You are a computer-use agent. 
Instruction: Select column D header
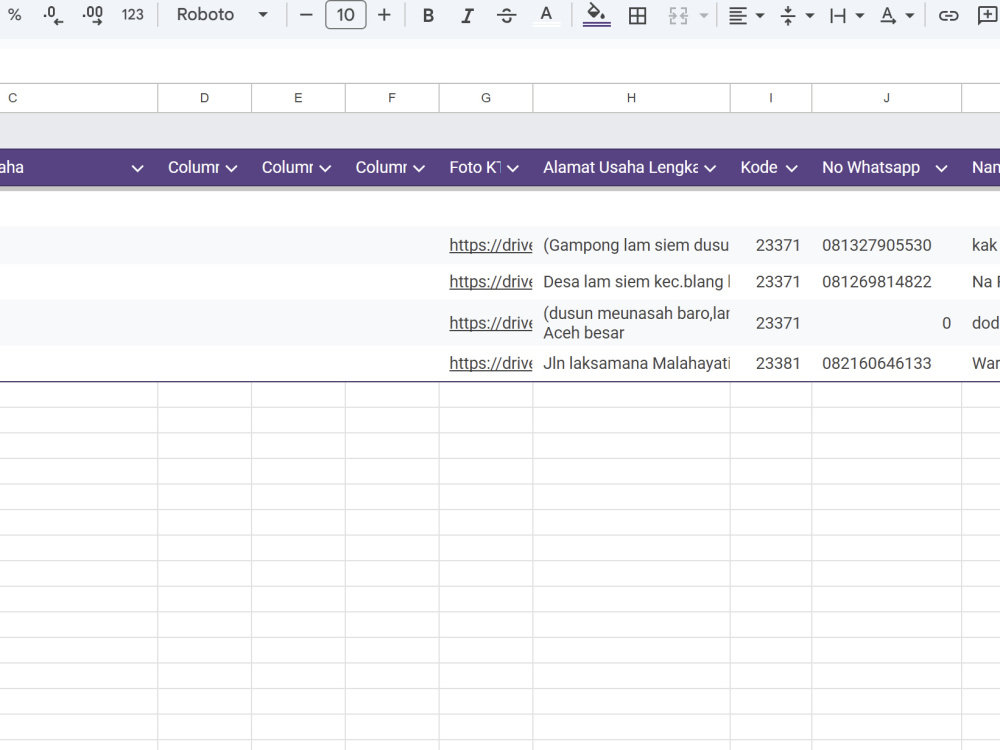click(x=204, y=98)
